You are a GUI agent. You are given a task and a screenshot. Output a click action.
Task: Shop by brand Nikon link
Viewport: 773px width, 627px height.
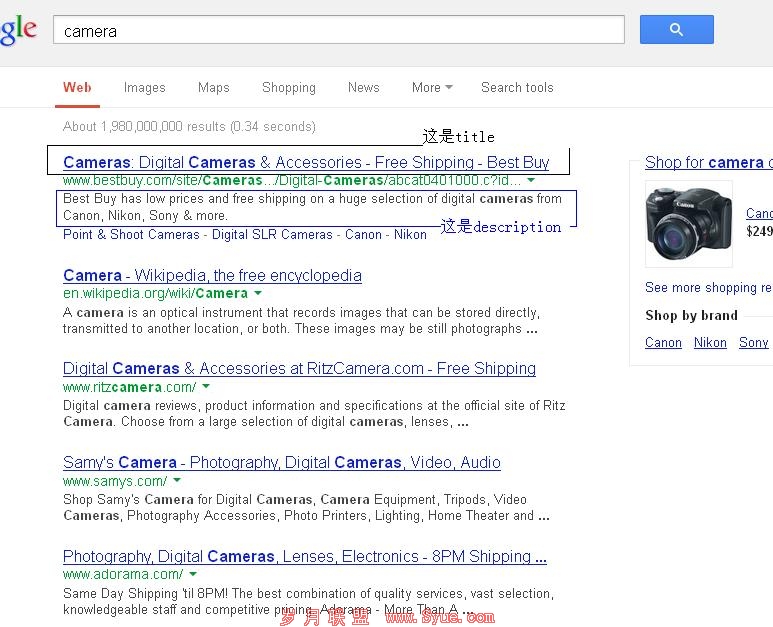click(x=710, y=342)
